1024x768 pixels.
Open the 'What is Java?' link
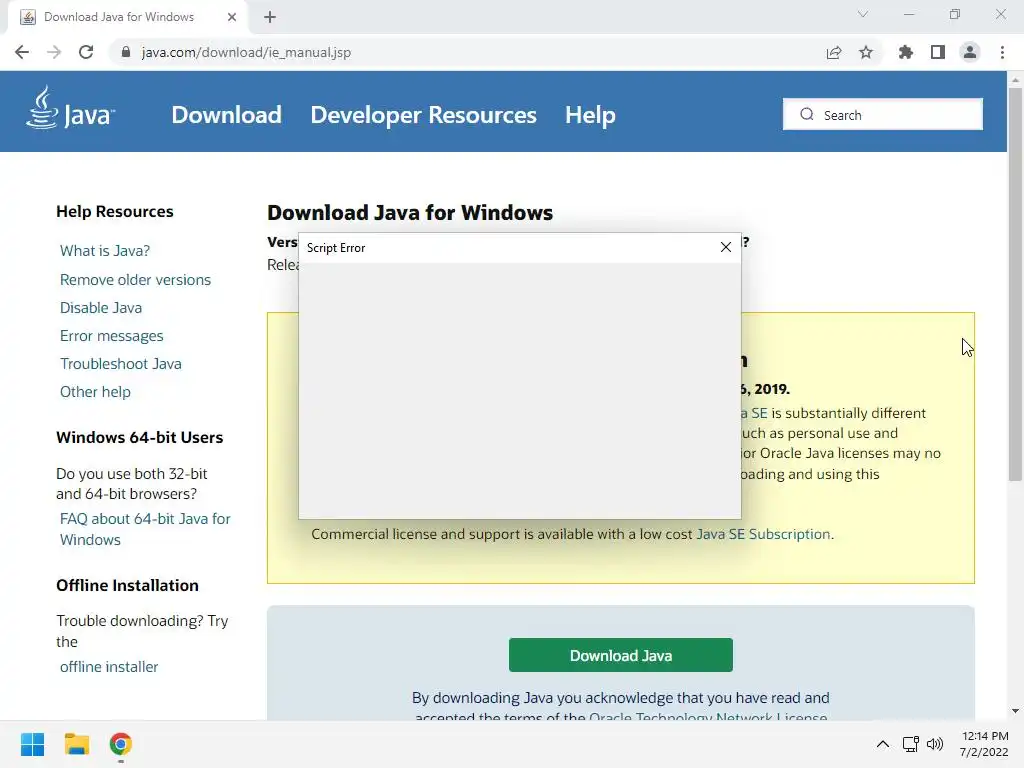(104, 251)
